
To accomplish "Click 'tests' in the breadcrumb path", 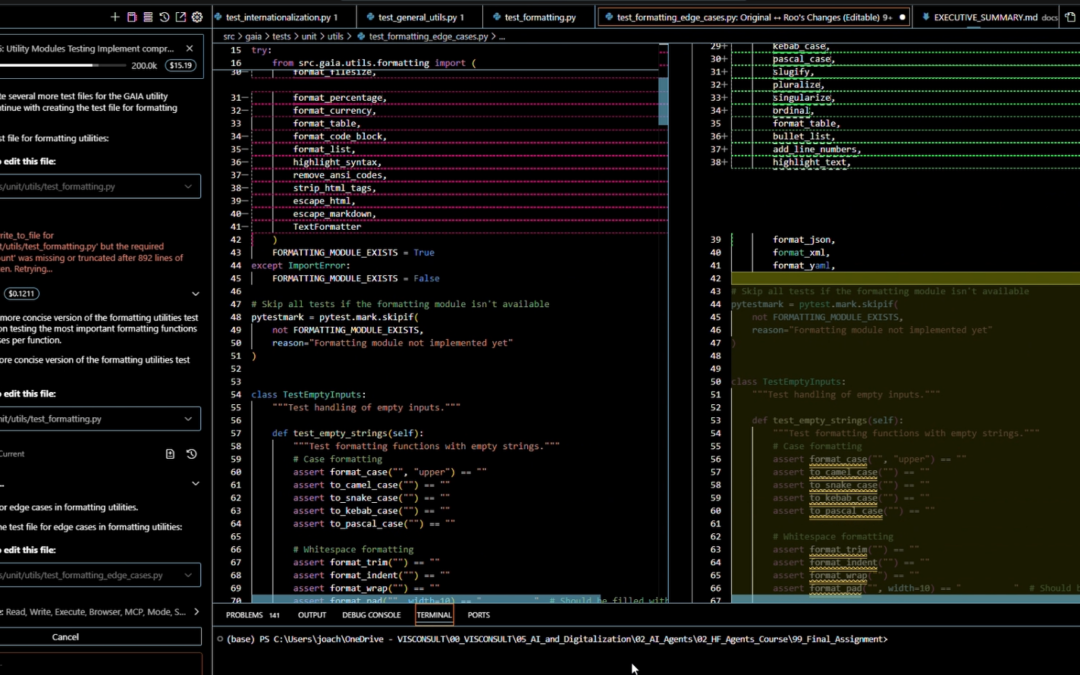I will [x=281, y=37].
